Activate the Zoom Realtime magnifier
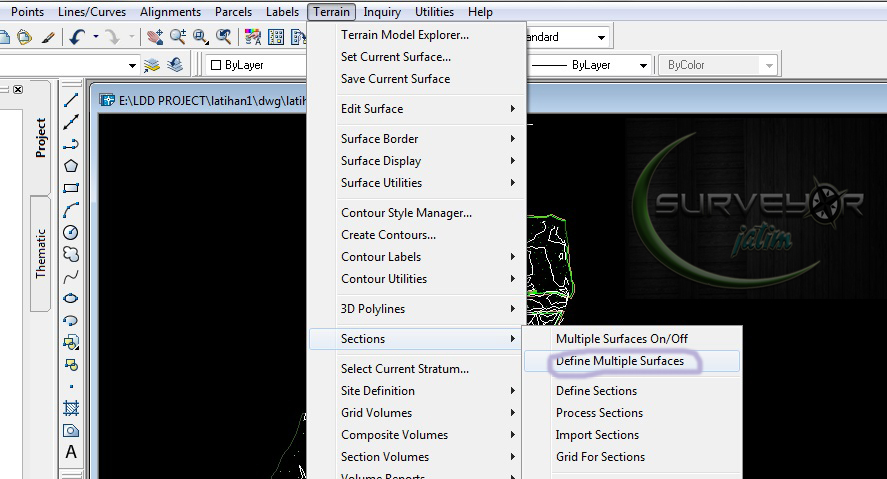The width and height of the screenshot is (887, 479). (x=178, y=37)
